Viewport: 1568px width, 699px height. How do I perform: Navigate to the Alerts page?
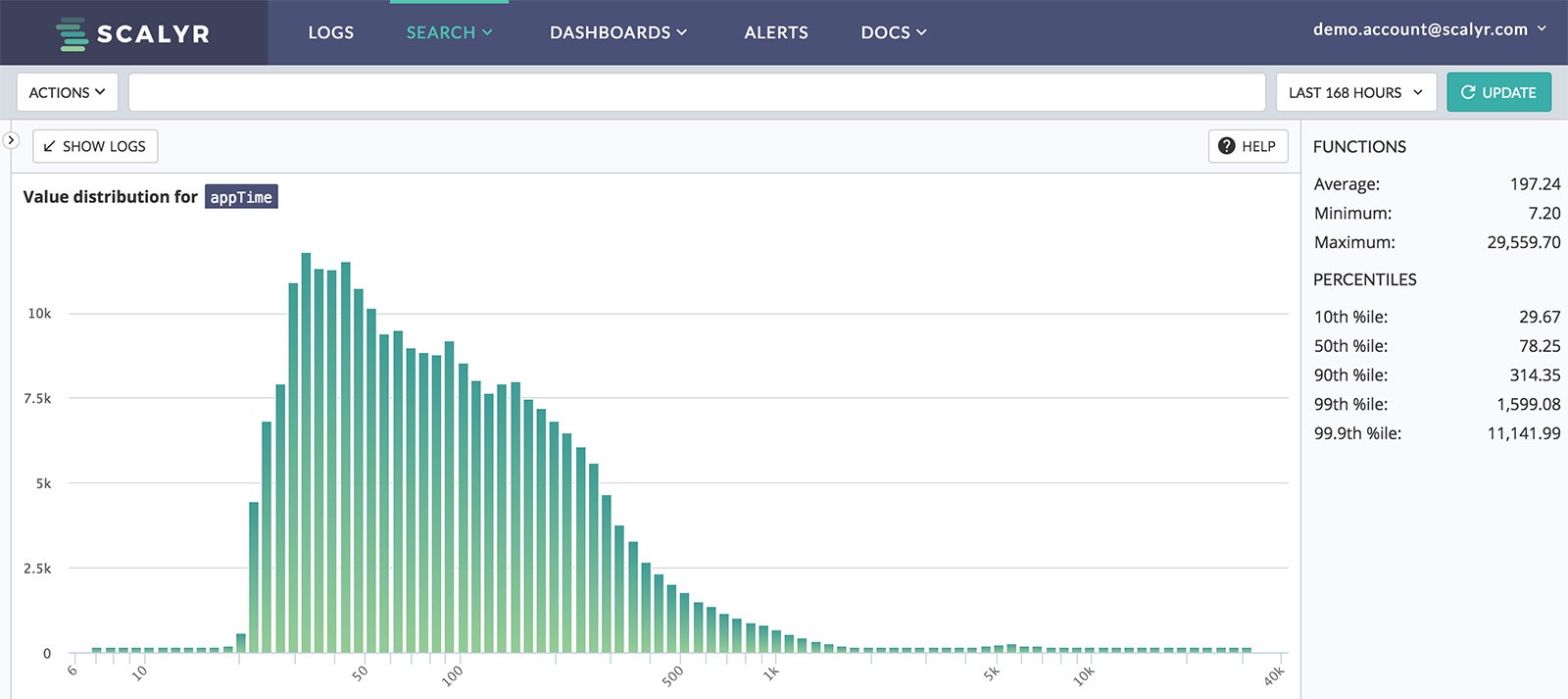[x=775, y=32]
